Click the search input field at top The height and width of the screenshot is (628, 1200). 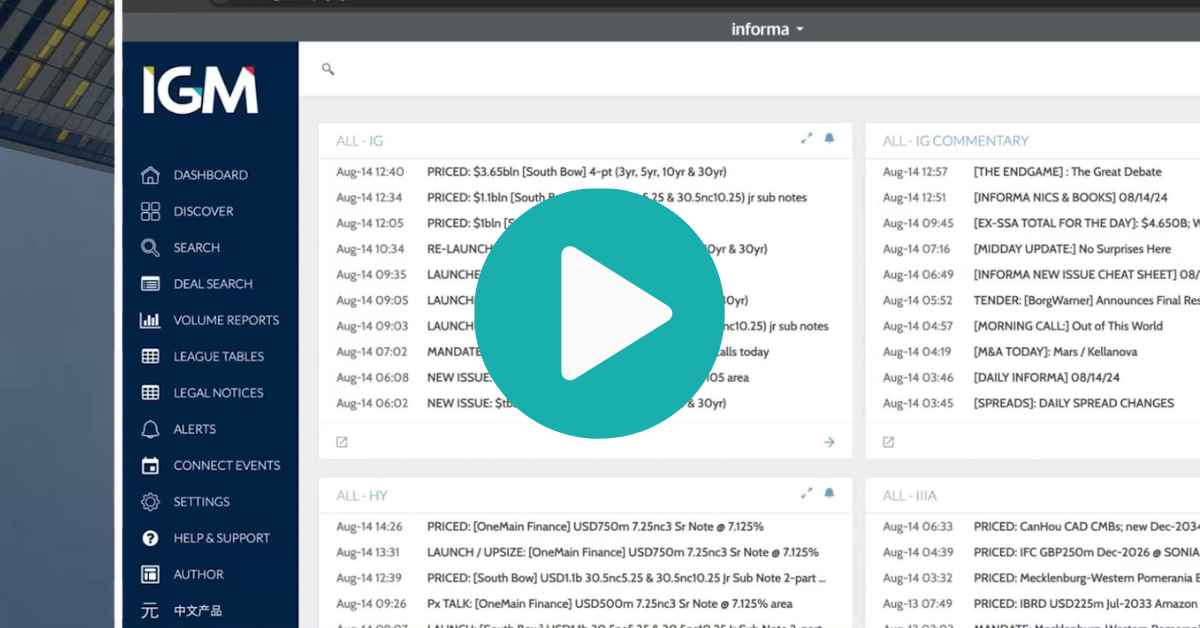tap(700, 69)
